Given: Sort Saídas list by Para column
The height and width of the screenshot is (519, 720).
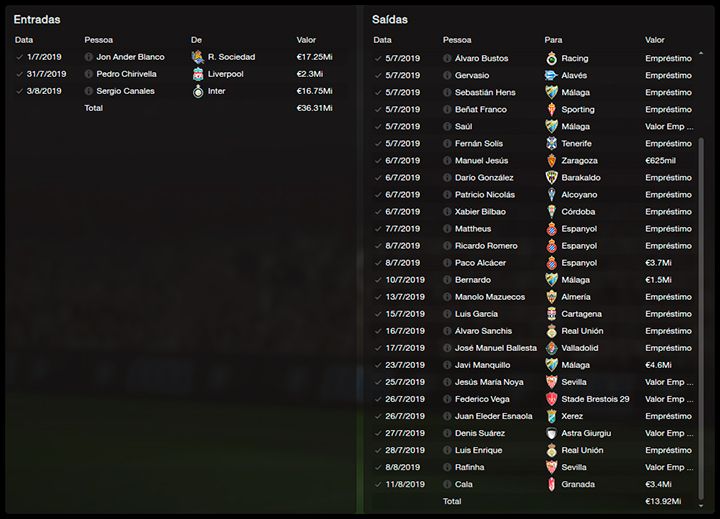Looking at the screenshot, I should coord(553,40).
